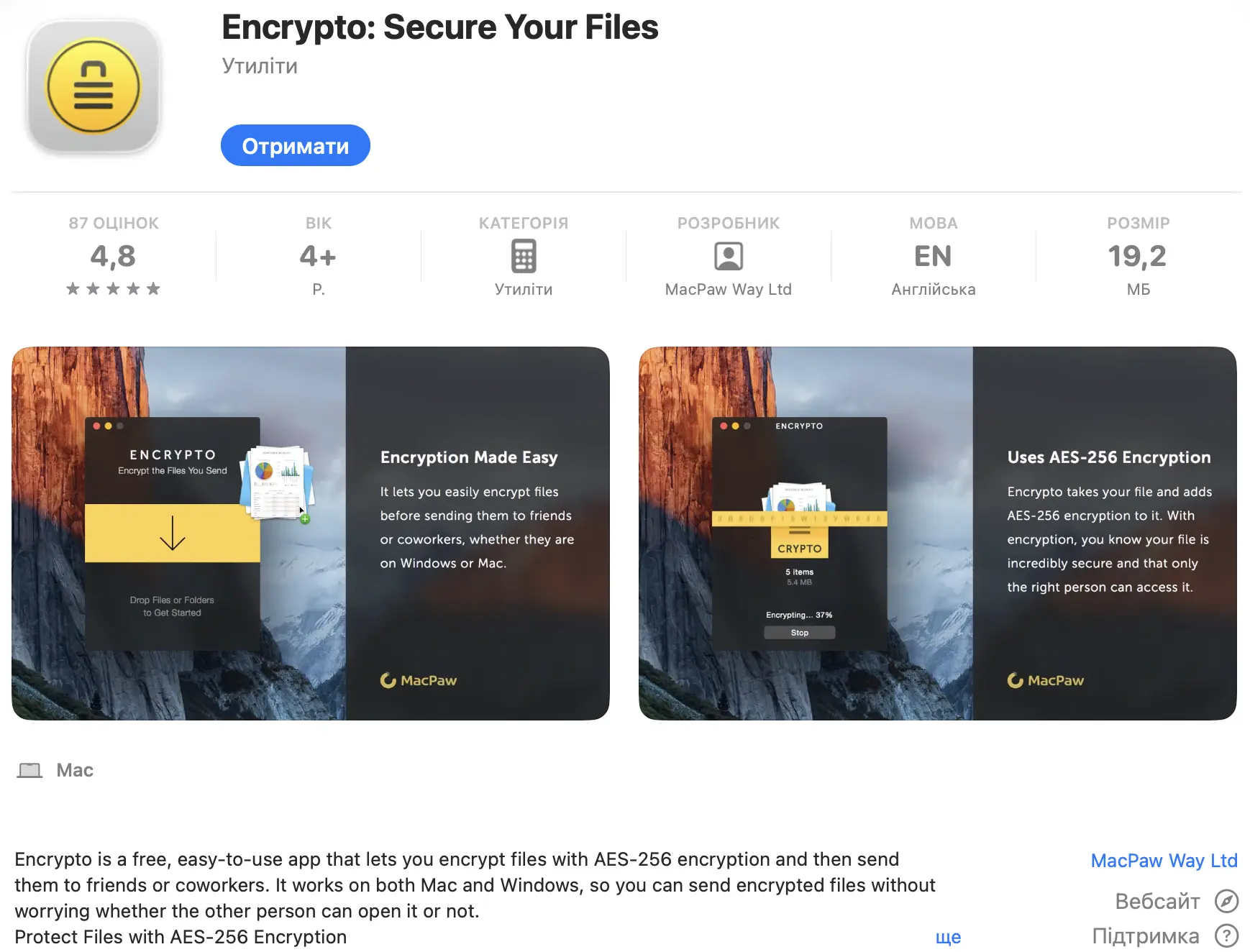This screenshot has height=952, width=1250.
Task: Click the Отримати download button
Action: (x=295, y=145)
